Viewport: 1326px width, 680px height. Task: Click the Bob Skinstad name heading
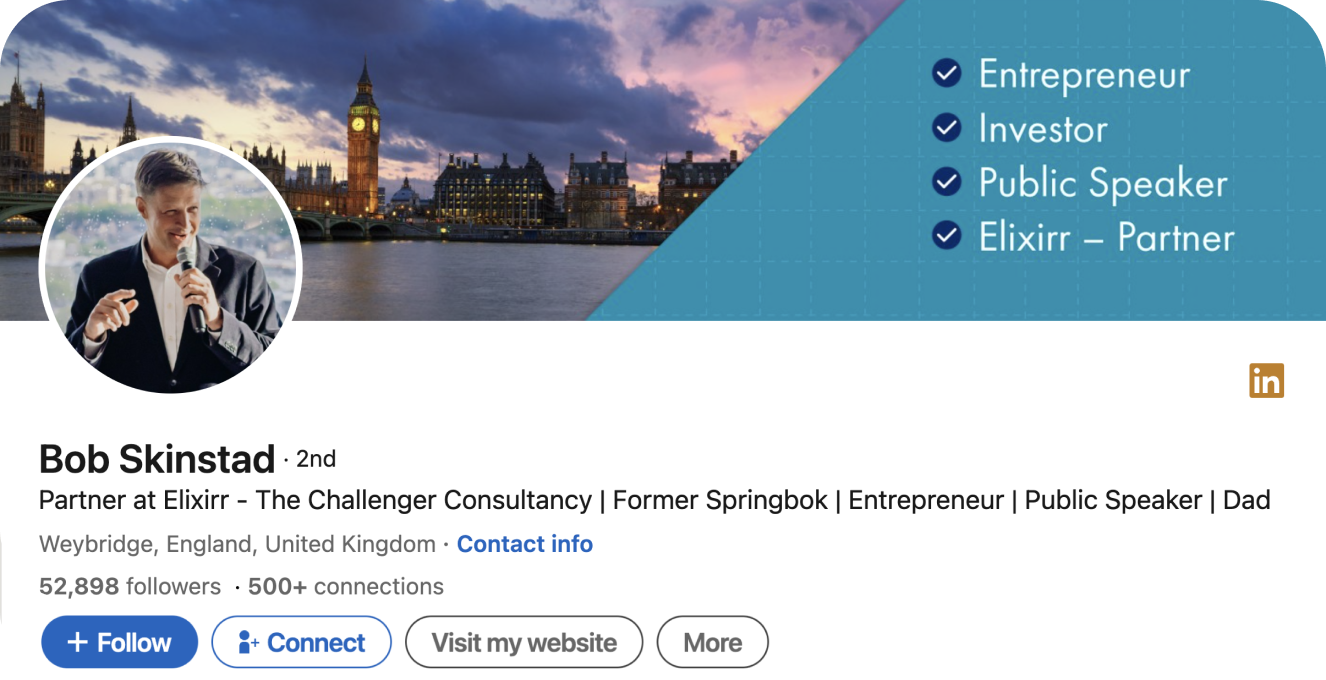click(x=157, y=459)
